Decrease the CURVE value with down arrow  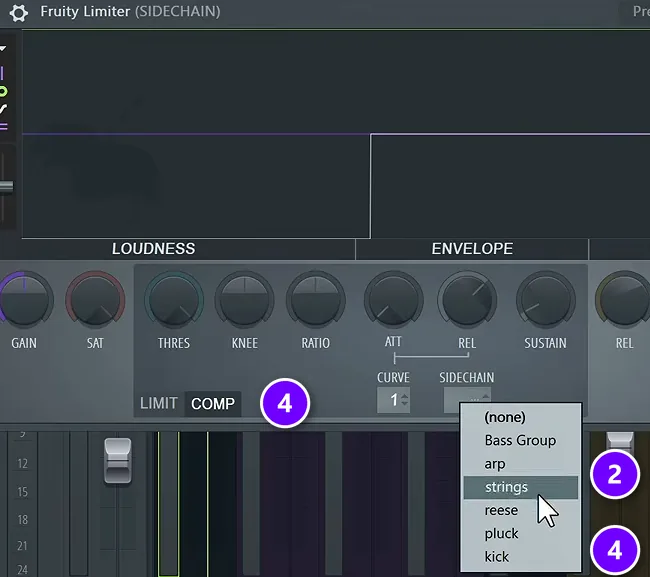point(405,404)
